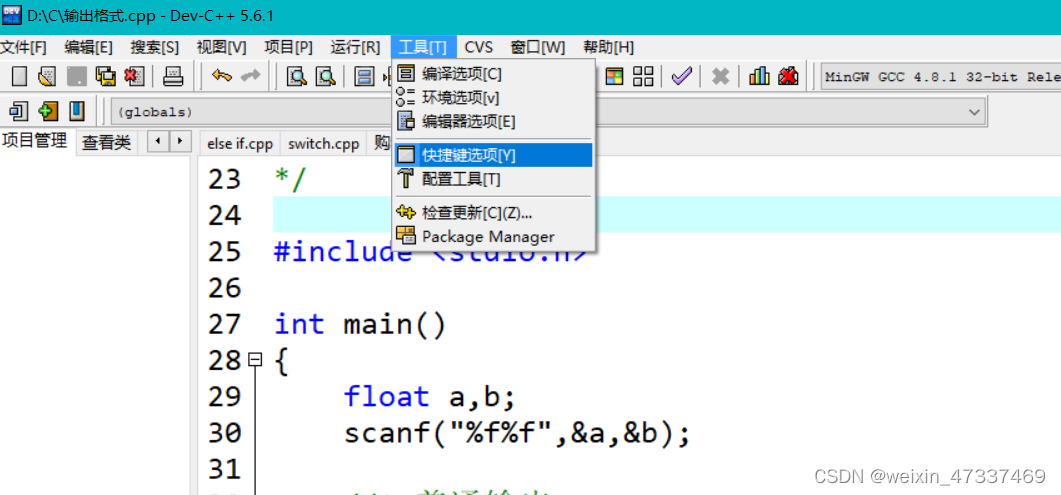Screen dimensions: 1061x495
Task: Click the "*/" comment end on line 23
Action: click(x=291, y=180)
